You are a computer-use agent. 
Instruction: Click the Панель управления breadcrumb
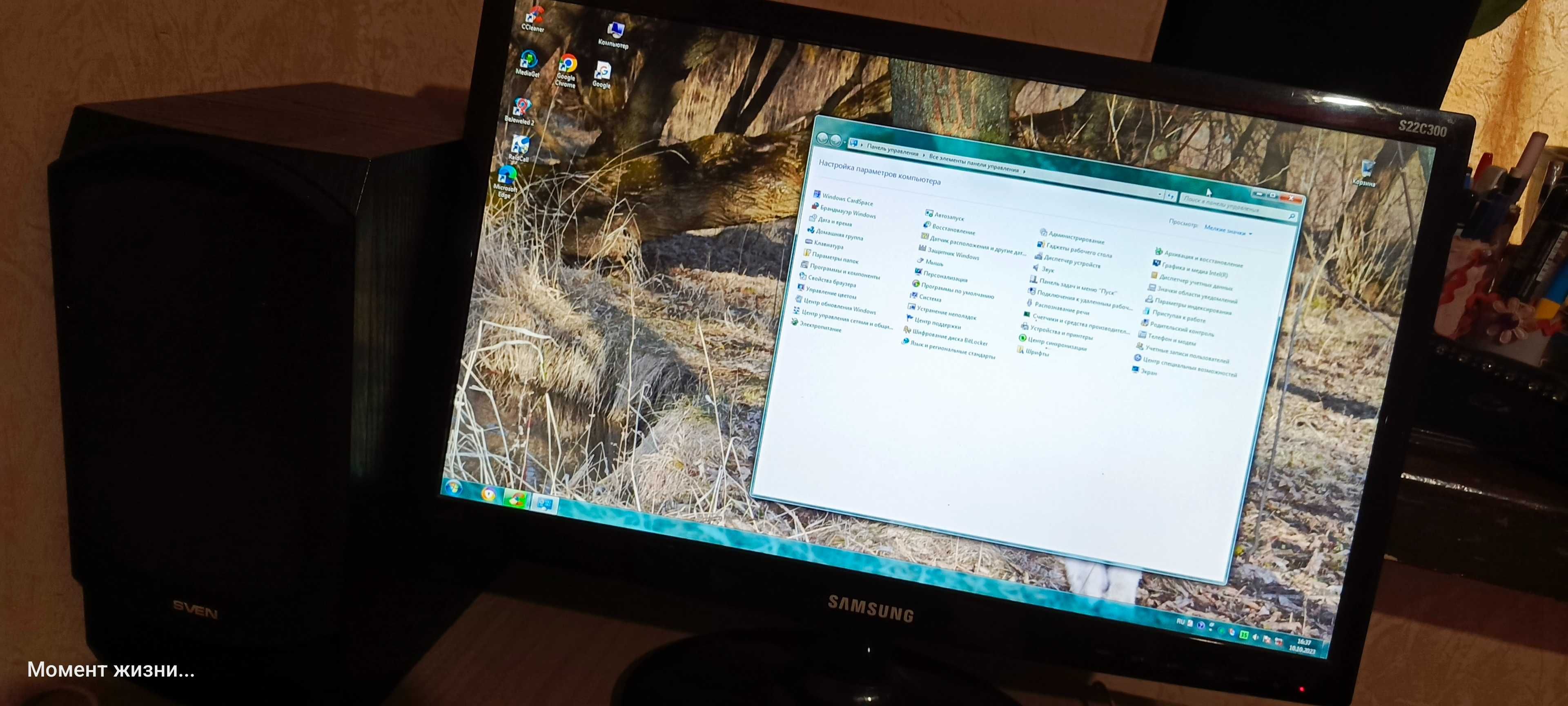pos(892,150)
